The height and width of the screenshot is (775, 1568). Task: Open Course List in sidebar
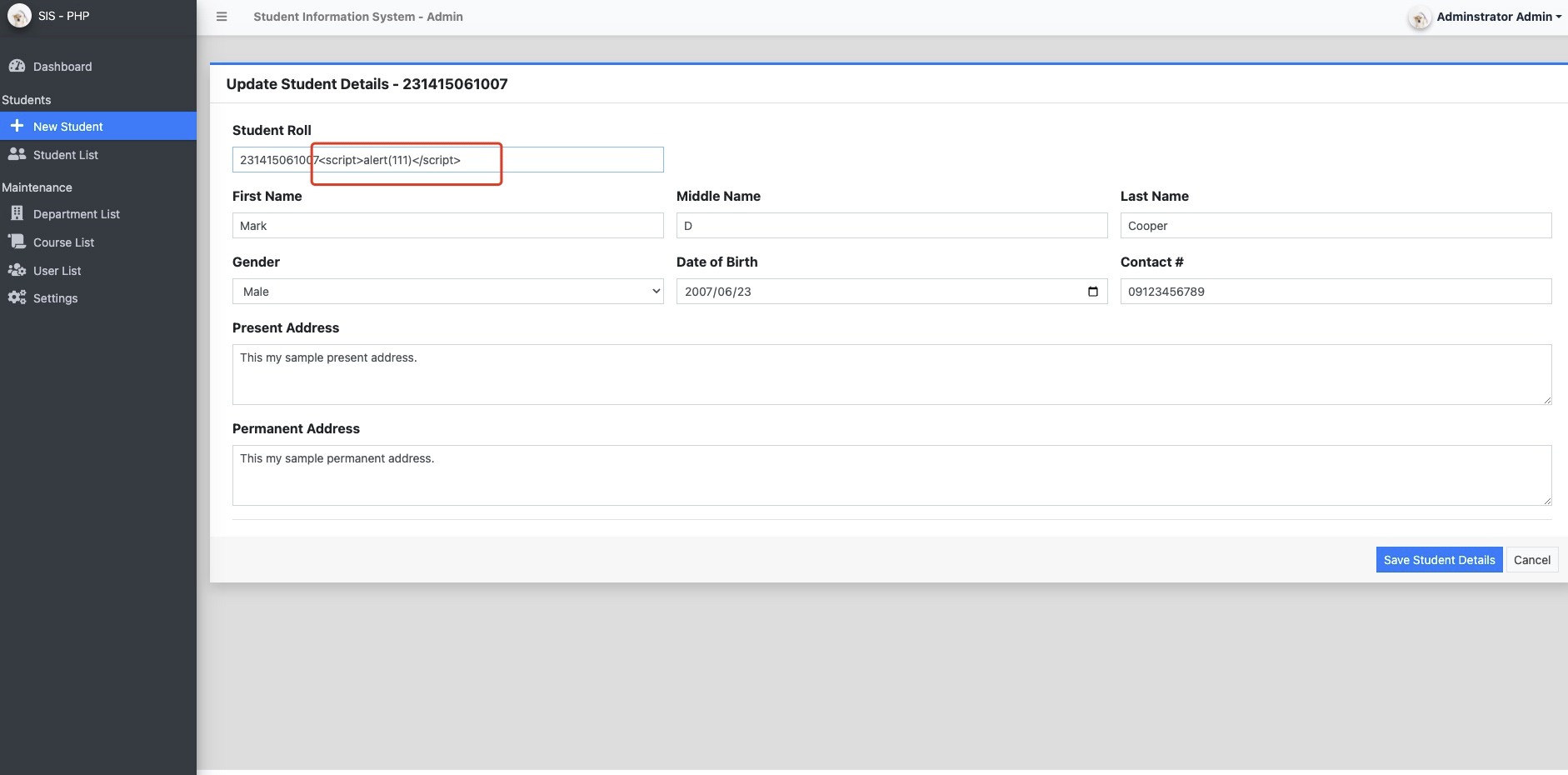click(98, 242)
